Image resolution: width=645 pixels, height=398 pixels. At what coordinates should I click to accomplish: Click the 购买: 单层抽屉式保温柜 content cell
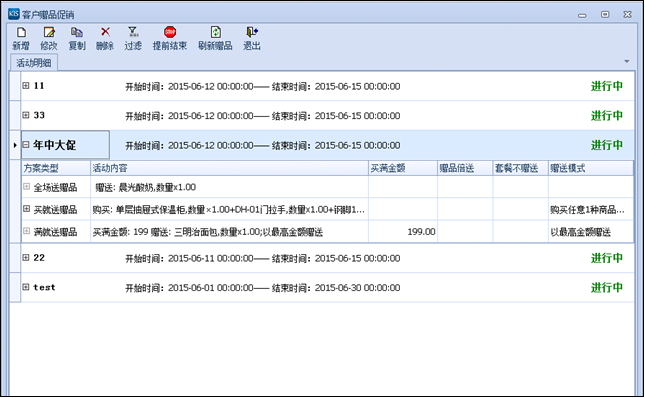[x=229, y=210]
